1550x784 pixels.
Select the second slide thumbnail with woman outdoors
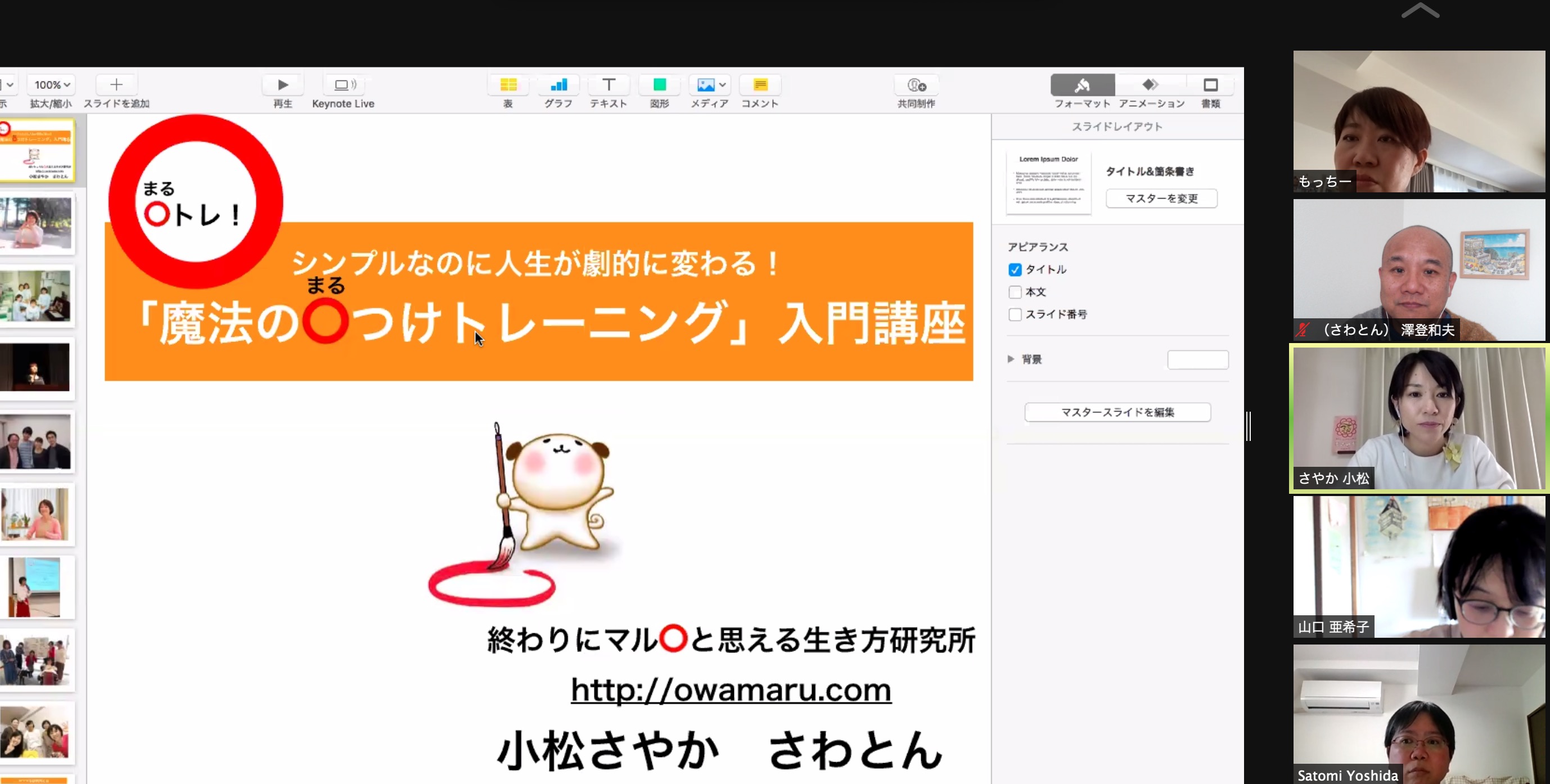tap(36, 223)
